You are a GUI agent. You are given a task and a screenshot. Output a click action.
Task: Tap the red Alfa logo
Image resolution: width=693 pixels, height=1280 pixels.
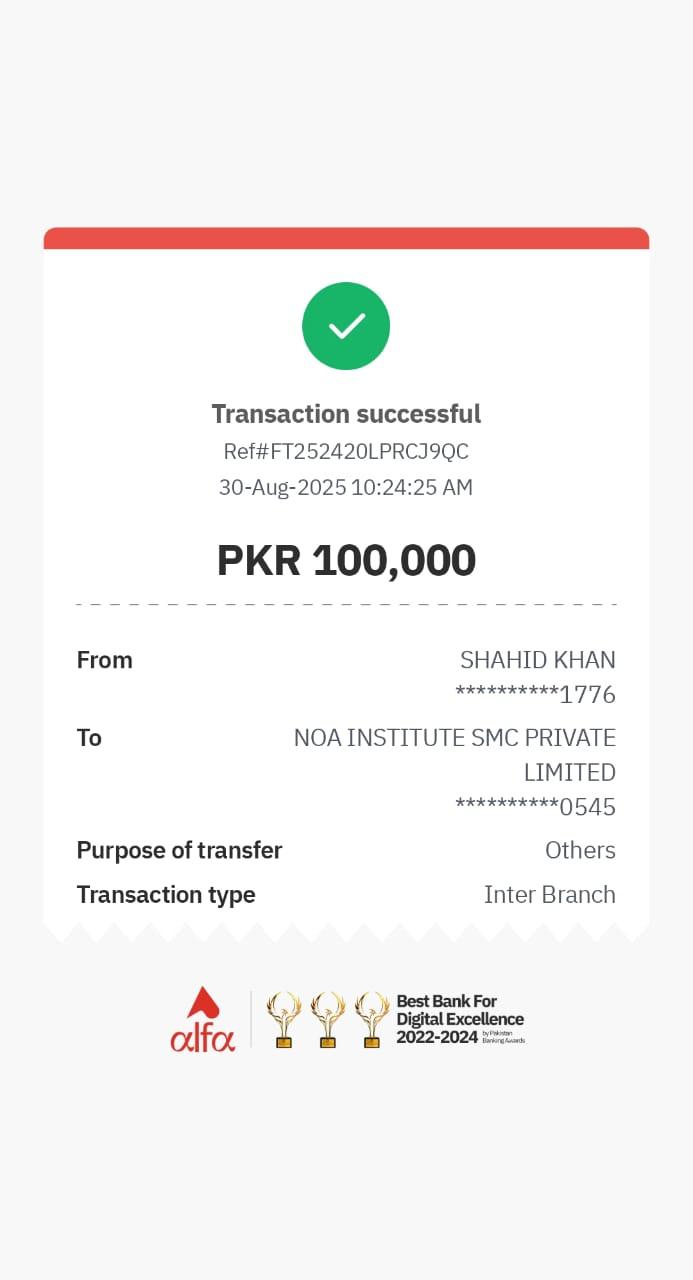point(203,1020)
